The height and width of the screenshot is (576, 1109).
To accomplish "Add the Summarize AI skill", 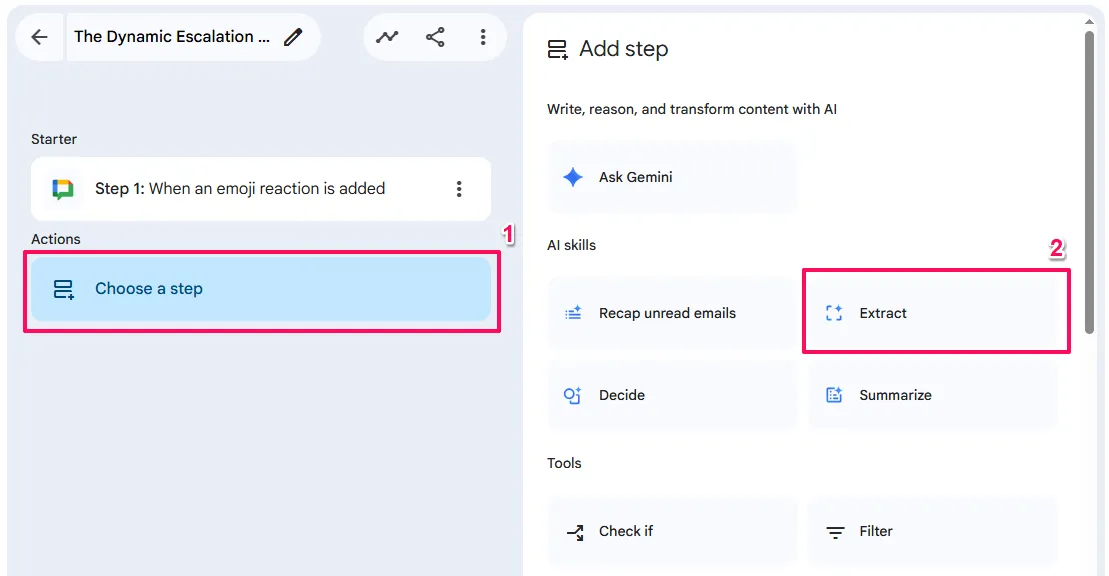I will pos(932,395).
